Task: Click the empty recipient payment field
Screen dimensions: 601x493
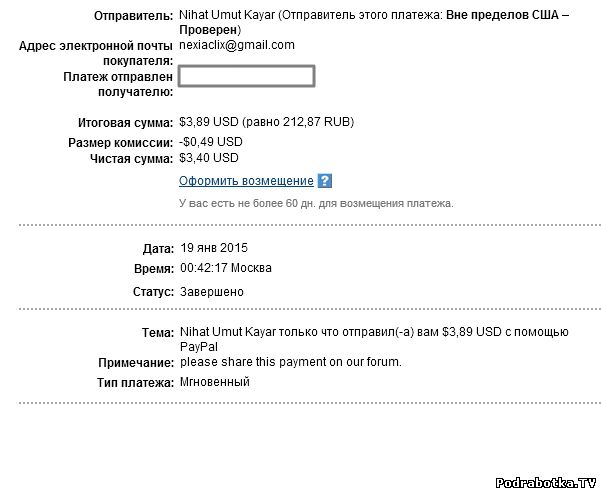Action: (x=247, y=76)
